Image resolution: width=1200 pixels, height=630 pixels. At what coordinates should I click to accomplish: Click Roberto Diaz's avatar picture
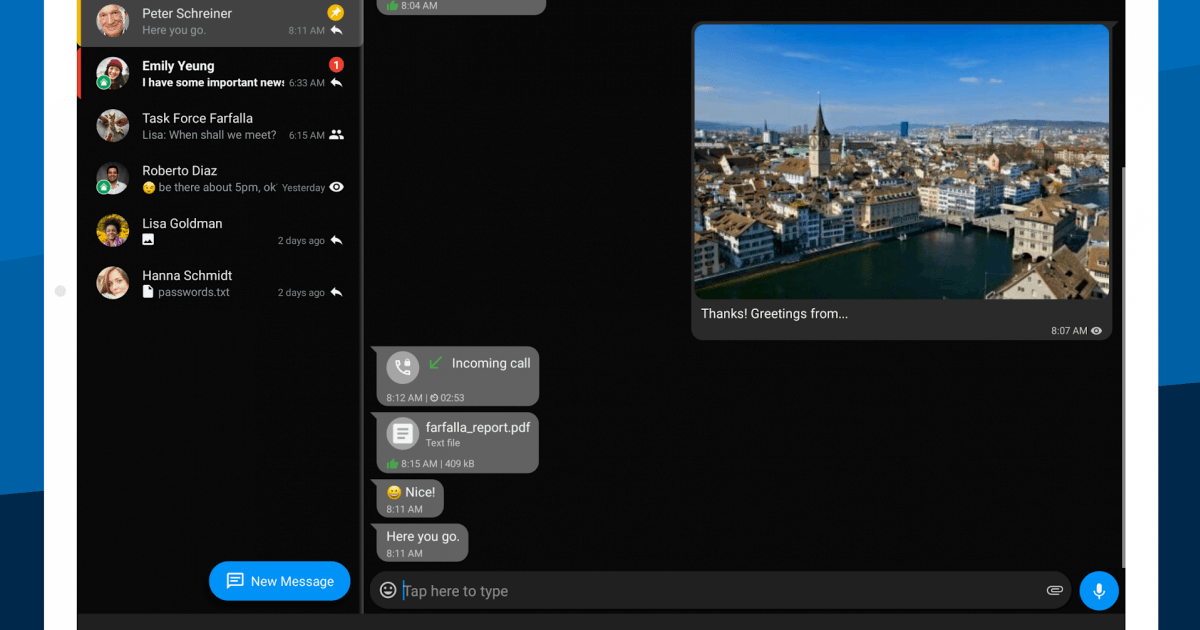coord(112,178)
